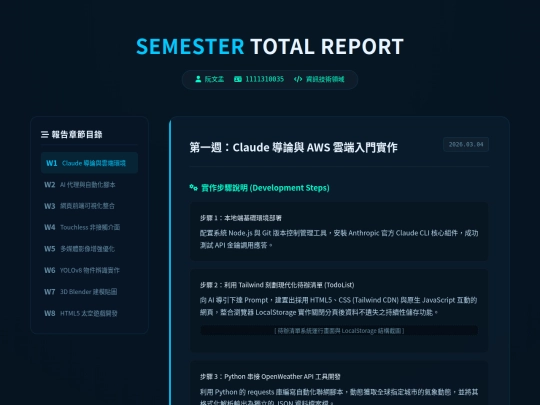Click the LocalStorage screenshot placeholder box
Viewport: 540px width, 405px height.
(x=339, y=331)
